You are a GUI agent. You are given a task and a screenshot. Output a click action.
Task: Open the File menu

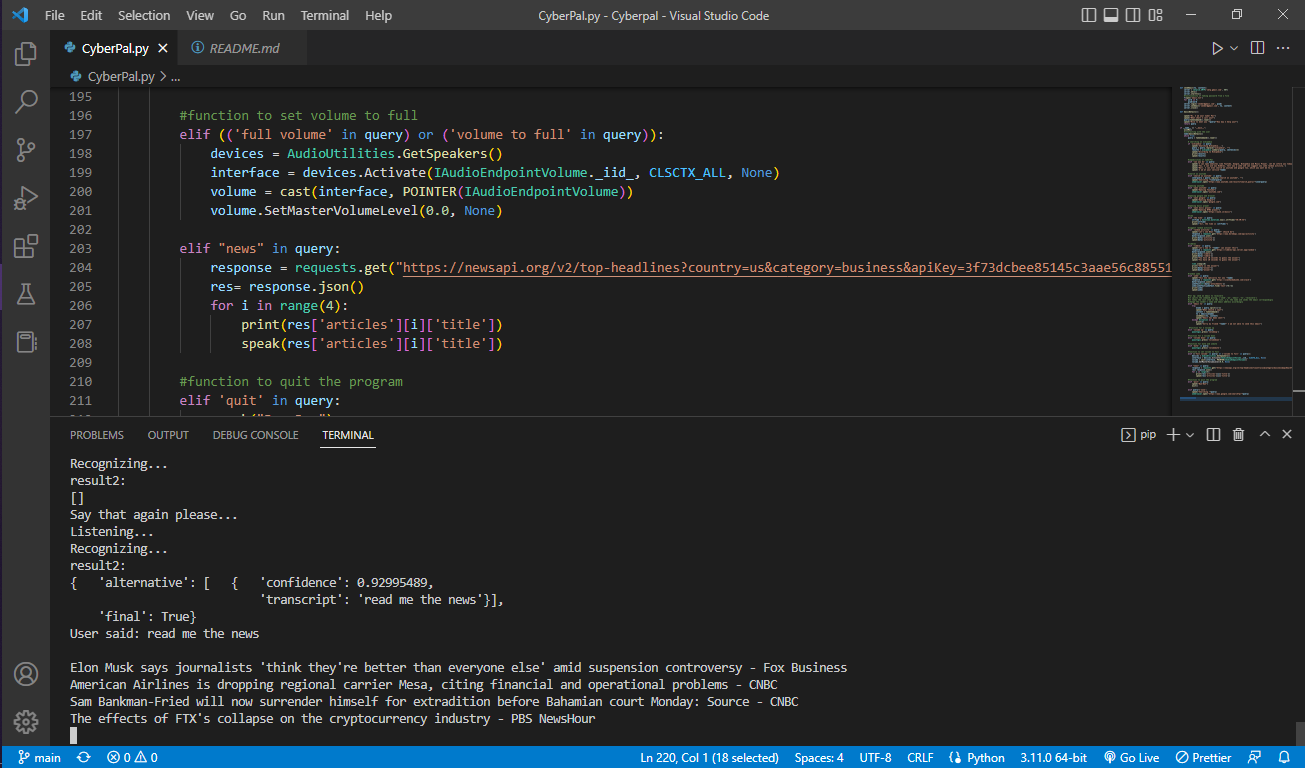click(x=54, y=15)
